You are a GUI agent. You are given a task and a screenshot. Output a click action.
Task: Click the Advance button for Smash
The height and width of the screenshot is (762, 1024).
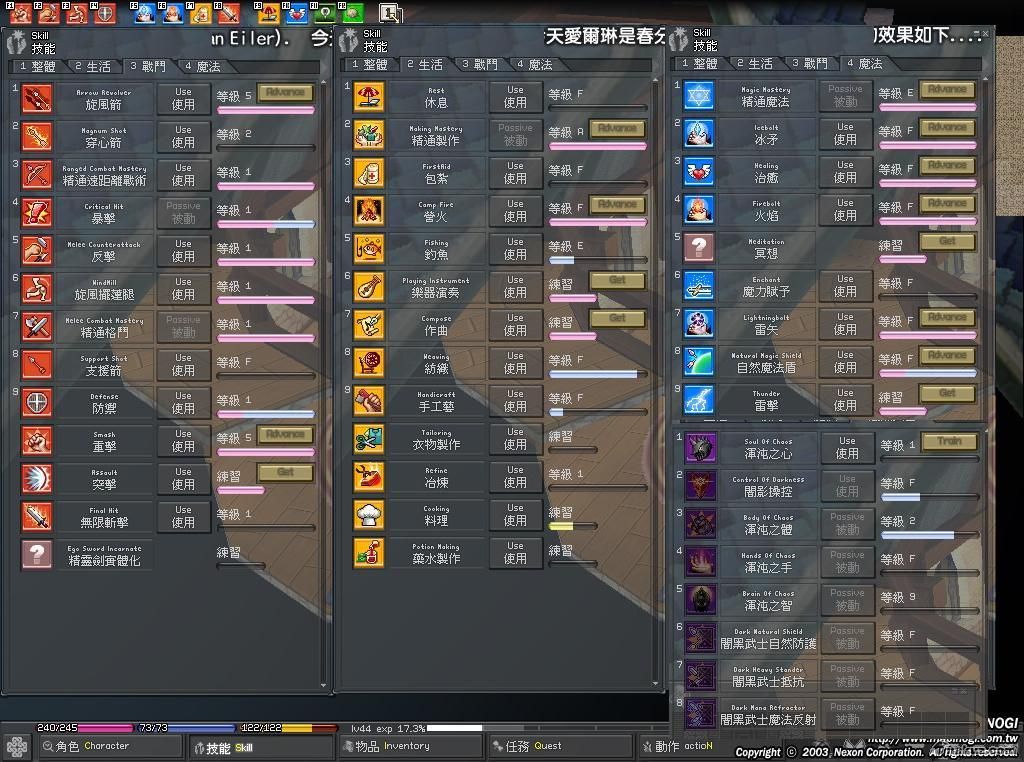285,434
